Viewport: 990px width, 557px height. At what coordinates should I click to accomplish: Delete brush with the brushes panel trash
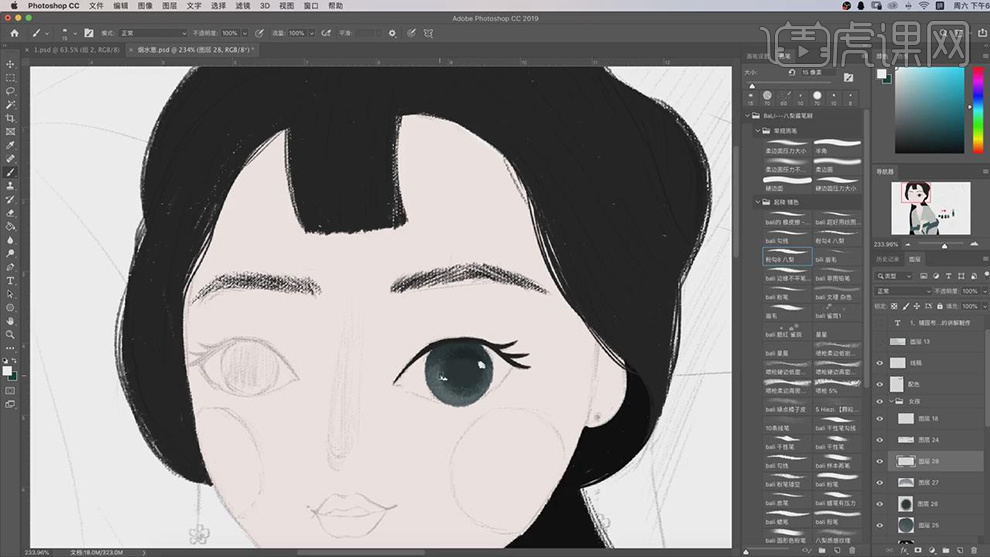coord(852,551)
